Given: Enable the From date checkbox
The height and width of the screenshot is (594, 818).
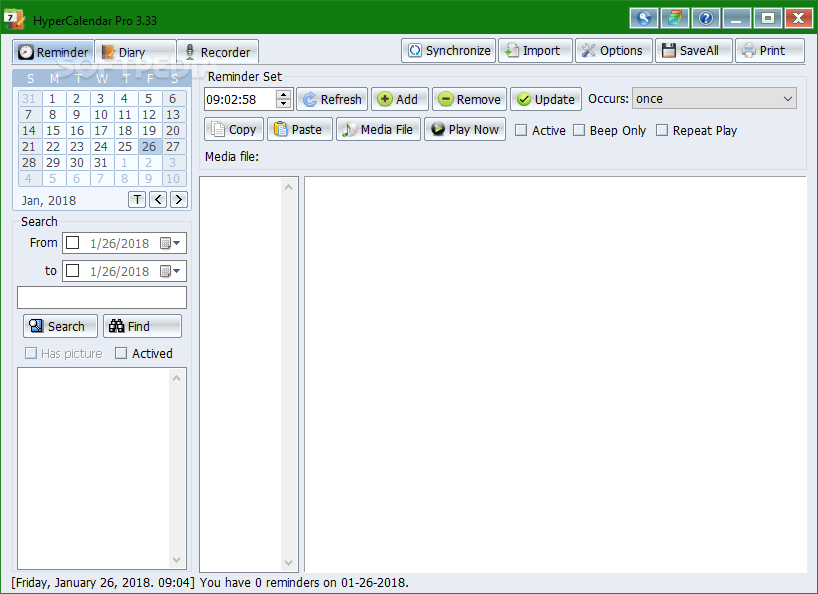Looking at the screenshot, I should (73, 243).
